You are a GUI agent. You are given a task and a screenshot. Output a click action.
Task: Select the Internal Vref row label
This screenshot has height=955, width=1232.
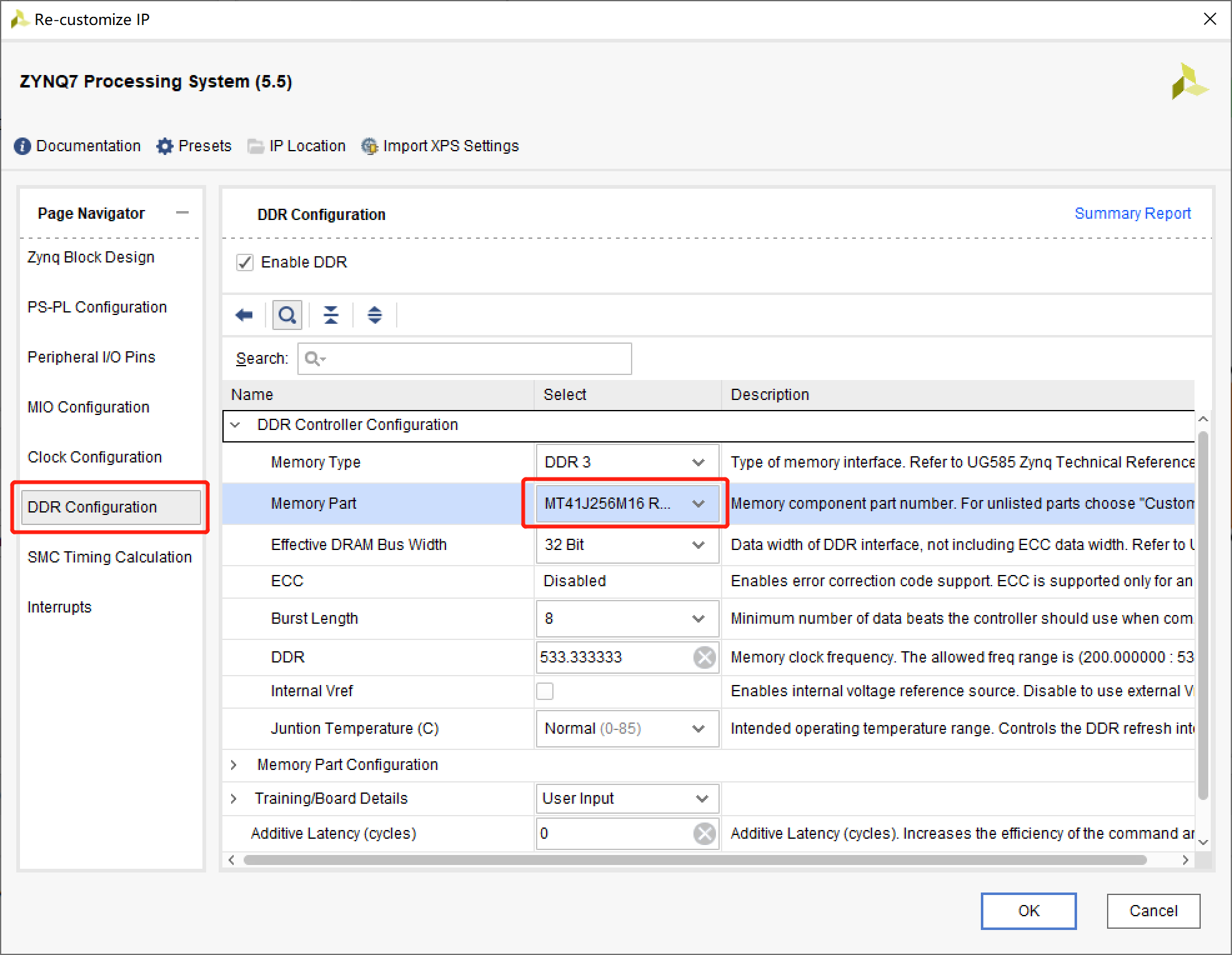(x=312, y=691)
